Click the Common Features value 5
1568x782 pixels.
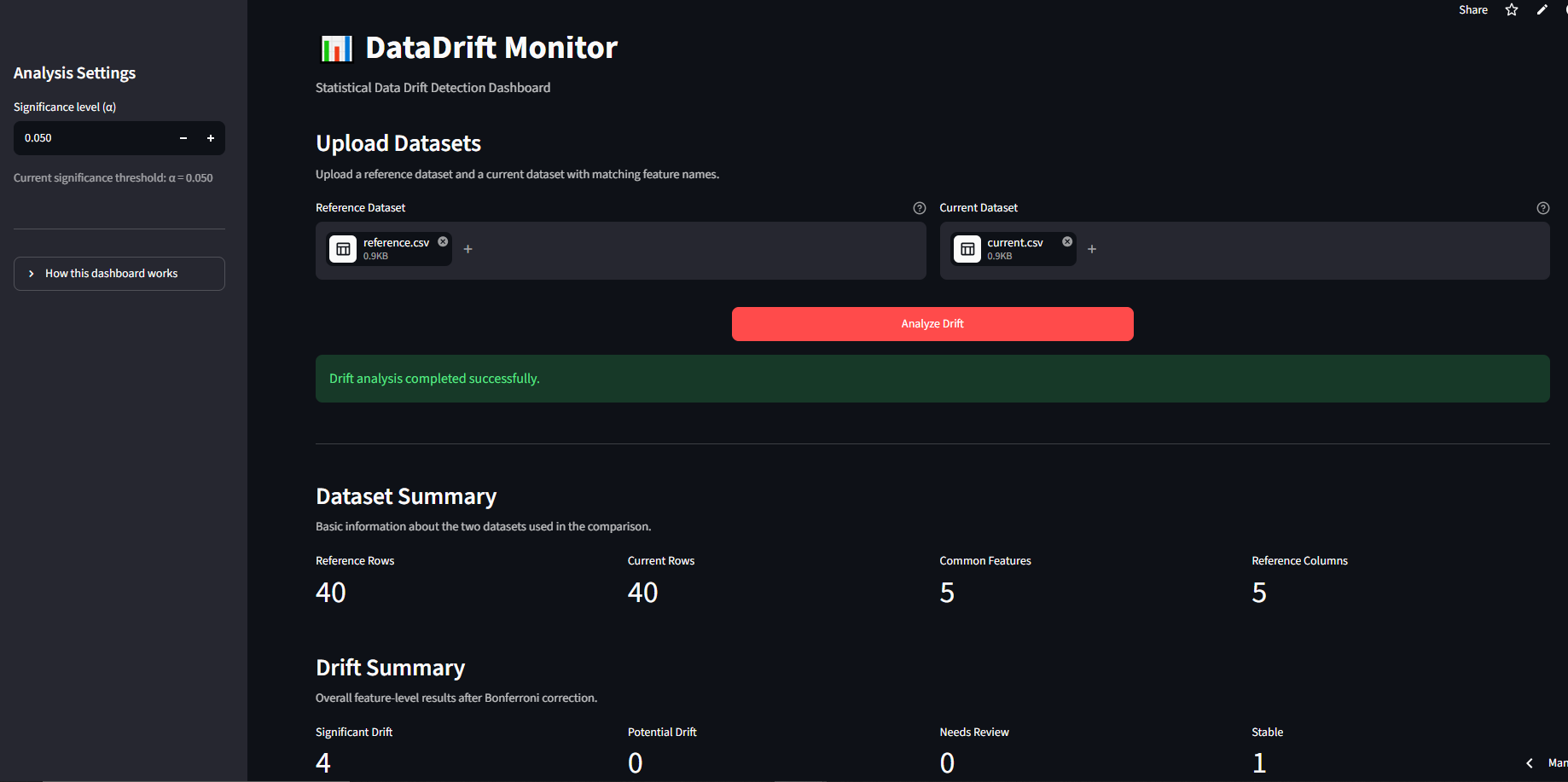coord(947,593)
